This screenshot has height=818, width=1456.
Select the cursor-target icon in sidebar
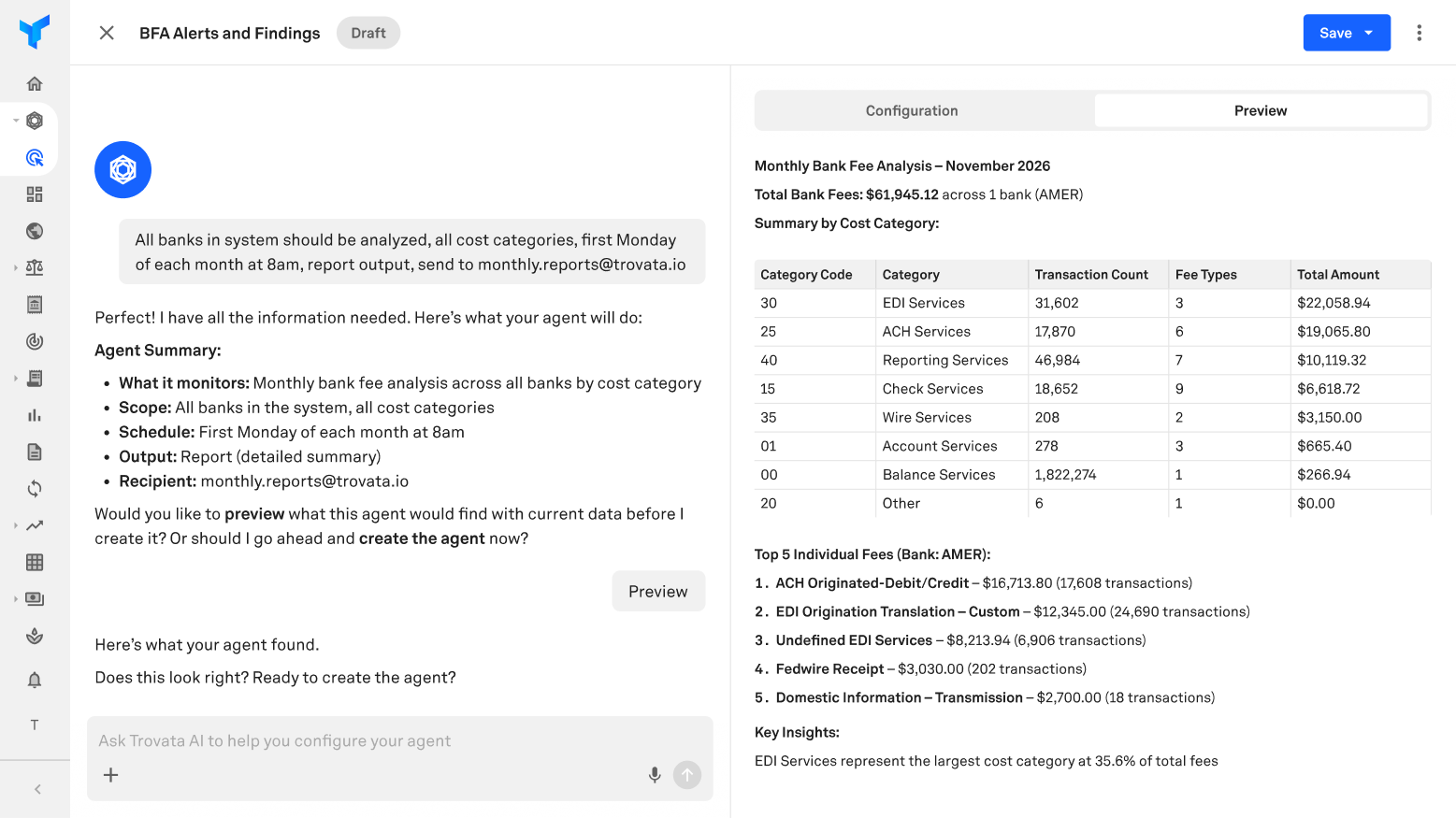click(35, 157)
